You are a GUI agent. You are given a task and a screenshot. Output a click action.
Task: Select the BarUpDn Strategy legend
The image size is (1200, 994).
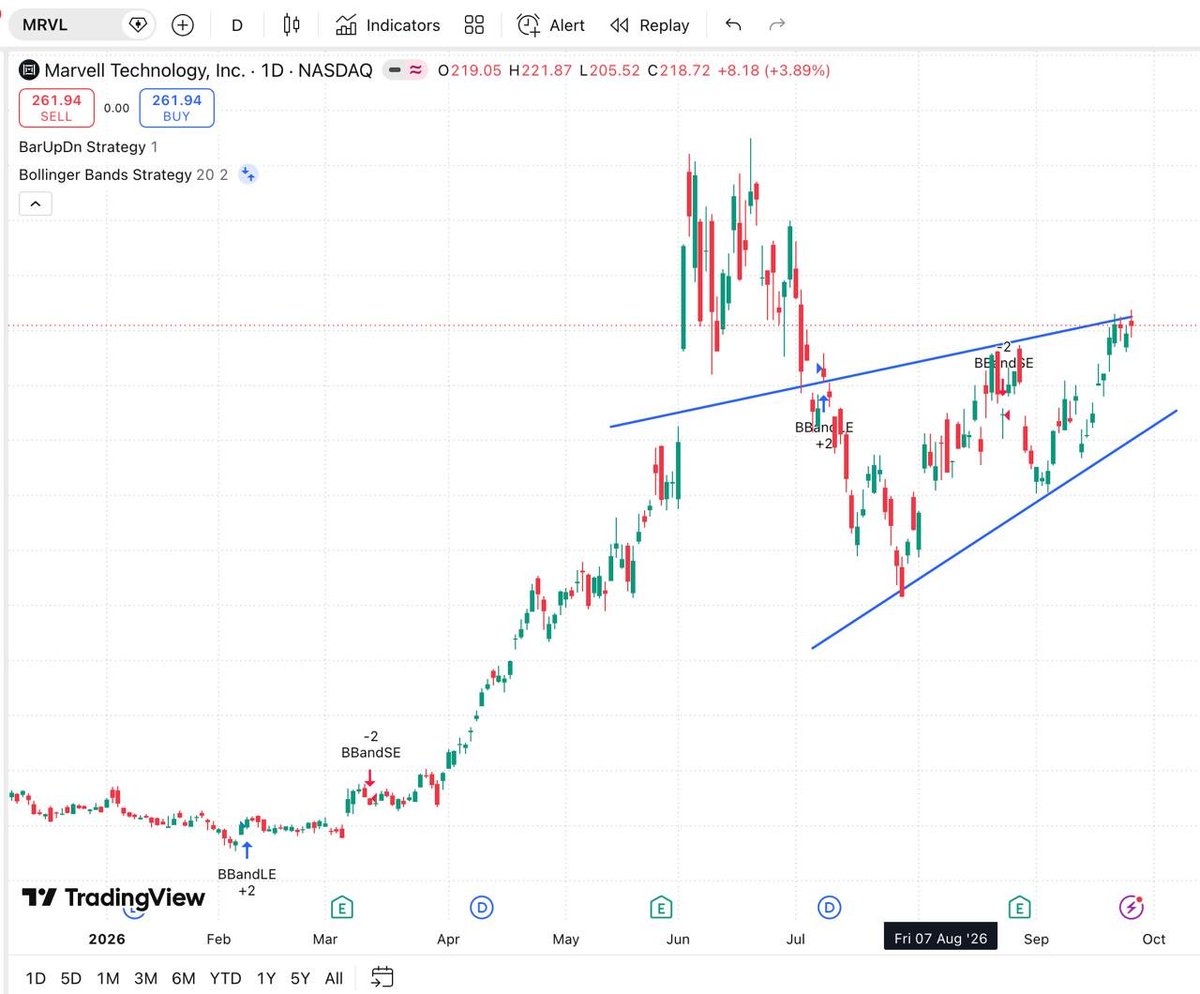pyautogui.click(x=88, y=147)
